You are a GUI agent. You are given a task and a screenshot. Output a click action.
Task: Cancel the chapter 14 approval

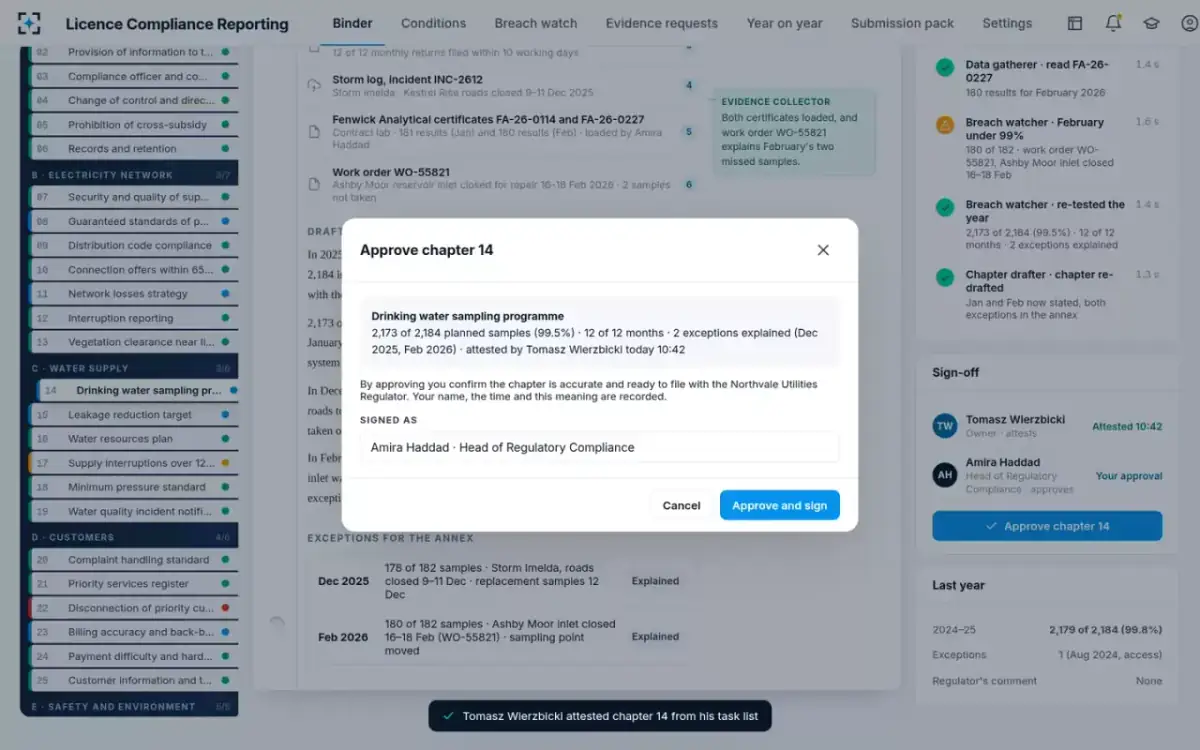coord(681,505)
